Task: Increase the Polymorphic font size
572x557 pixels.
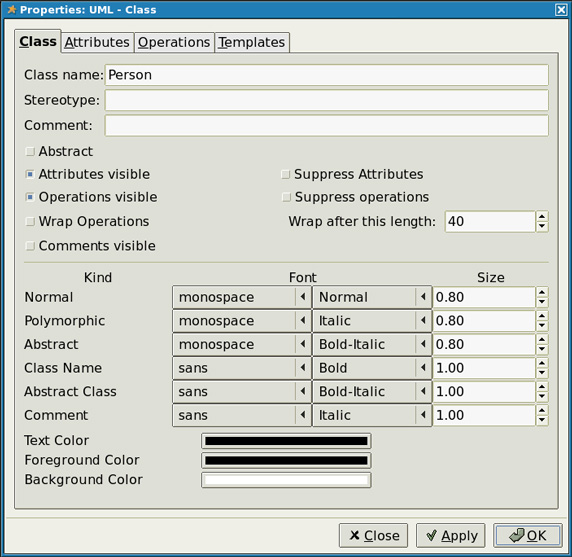Action: (542, 316)
